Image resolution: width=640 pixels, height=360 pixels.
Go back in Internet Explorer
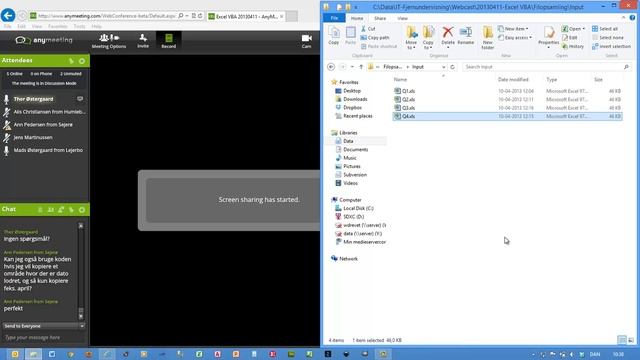(8, 16)
